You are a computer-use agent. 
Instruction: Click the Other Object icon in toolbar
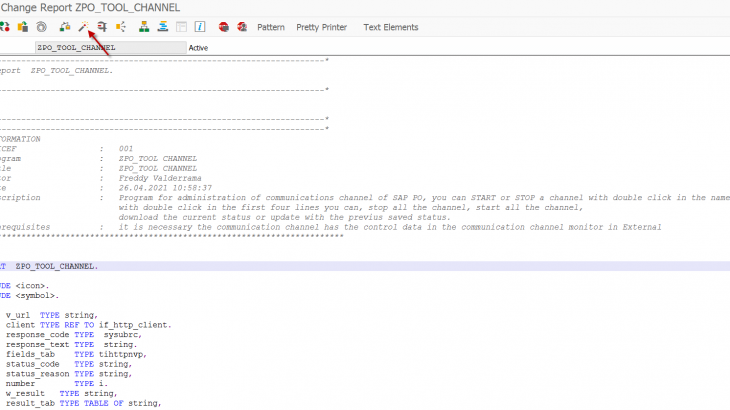pyautogui.click(x=22, y=27)
